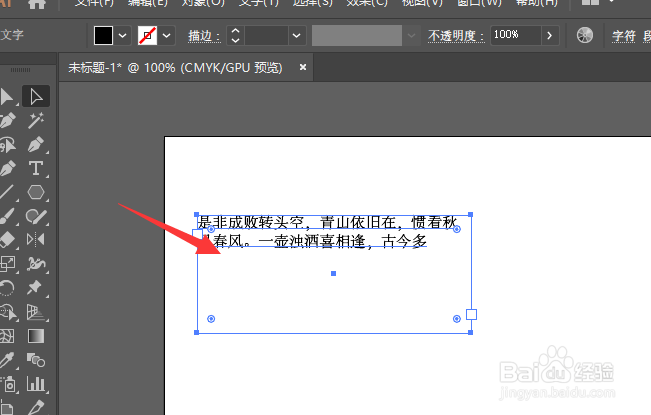This screenshot has width=651, height=415.
Task: Open the stroke weight dropdown list
Action: (296, 35)
